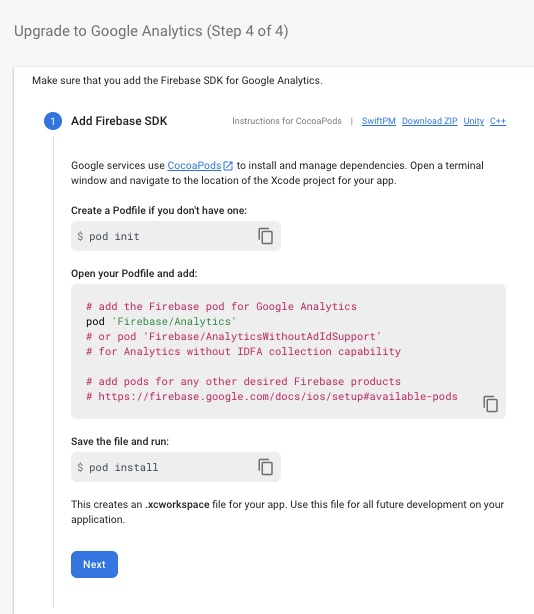This screenshot has height=614, width=534.
Task: Copy the pod init command
Action: pyautogui.click(x=265, y=236)
